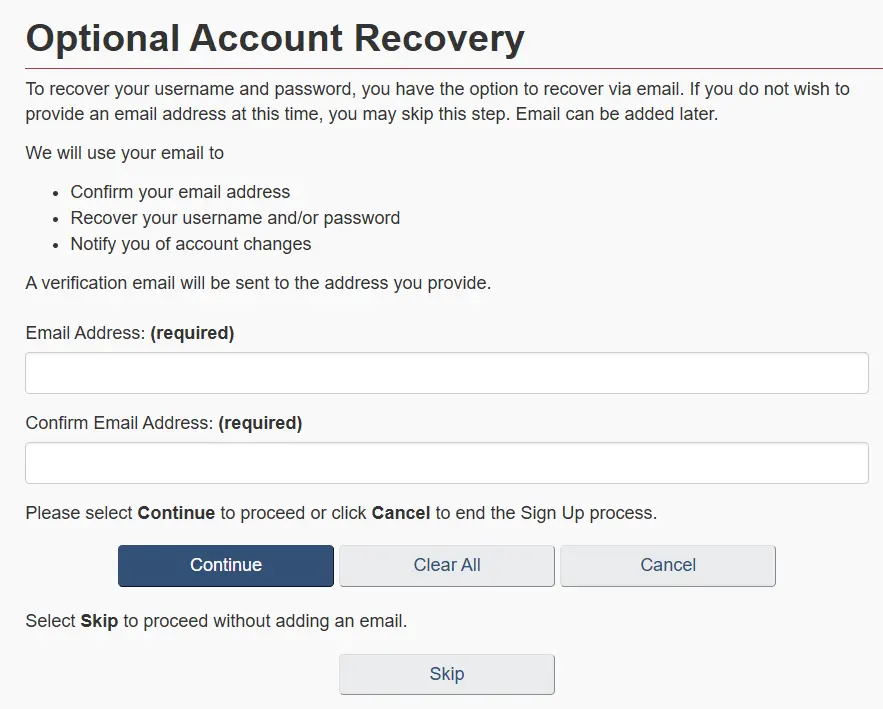Click the Confirm Email Address input field
Image resolution: width=883 pixels, height=709 pixels.
point(446,462)
